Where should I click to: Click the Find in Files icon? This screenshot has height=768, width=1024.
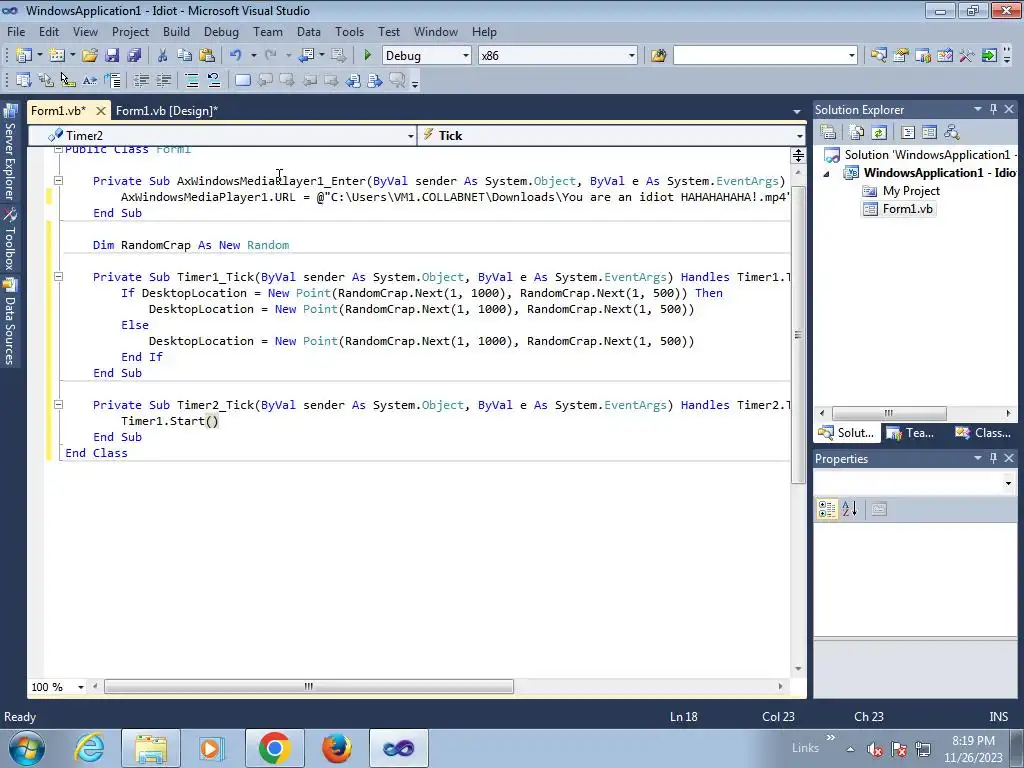tap(658, 56)
